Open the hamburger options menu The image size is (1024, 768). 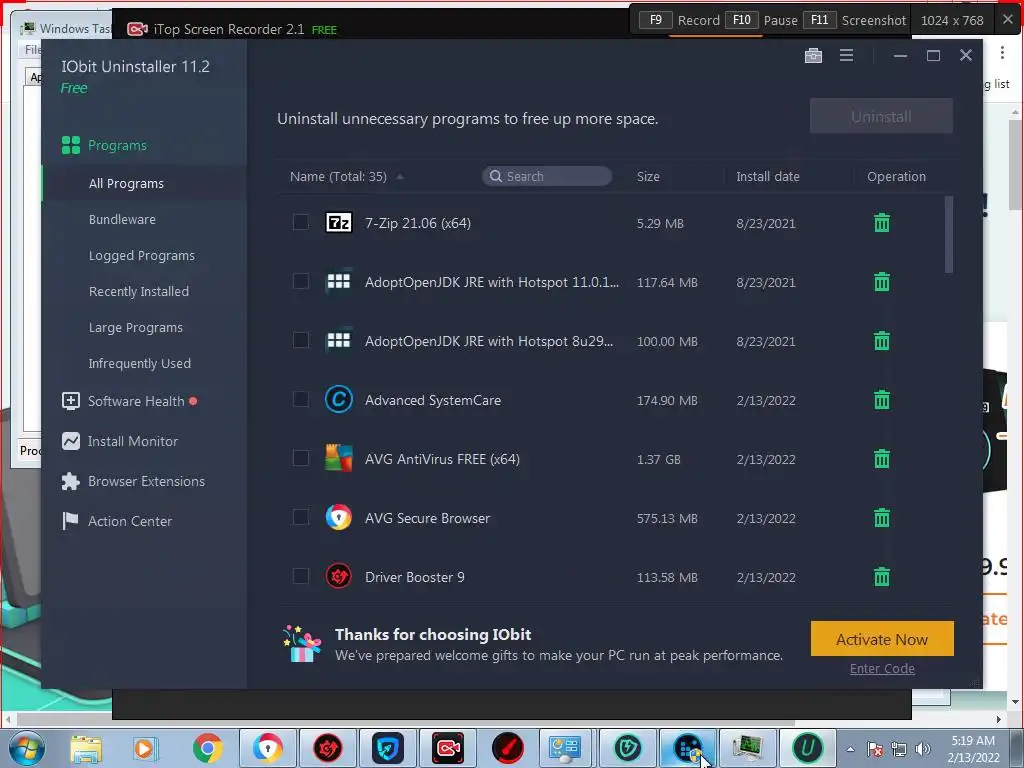tap(846, 56)
